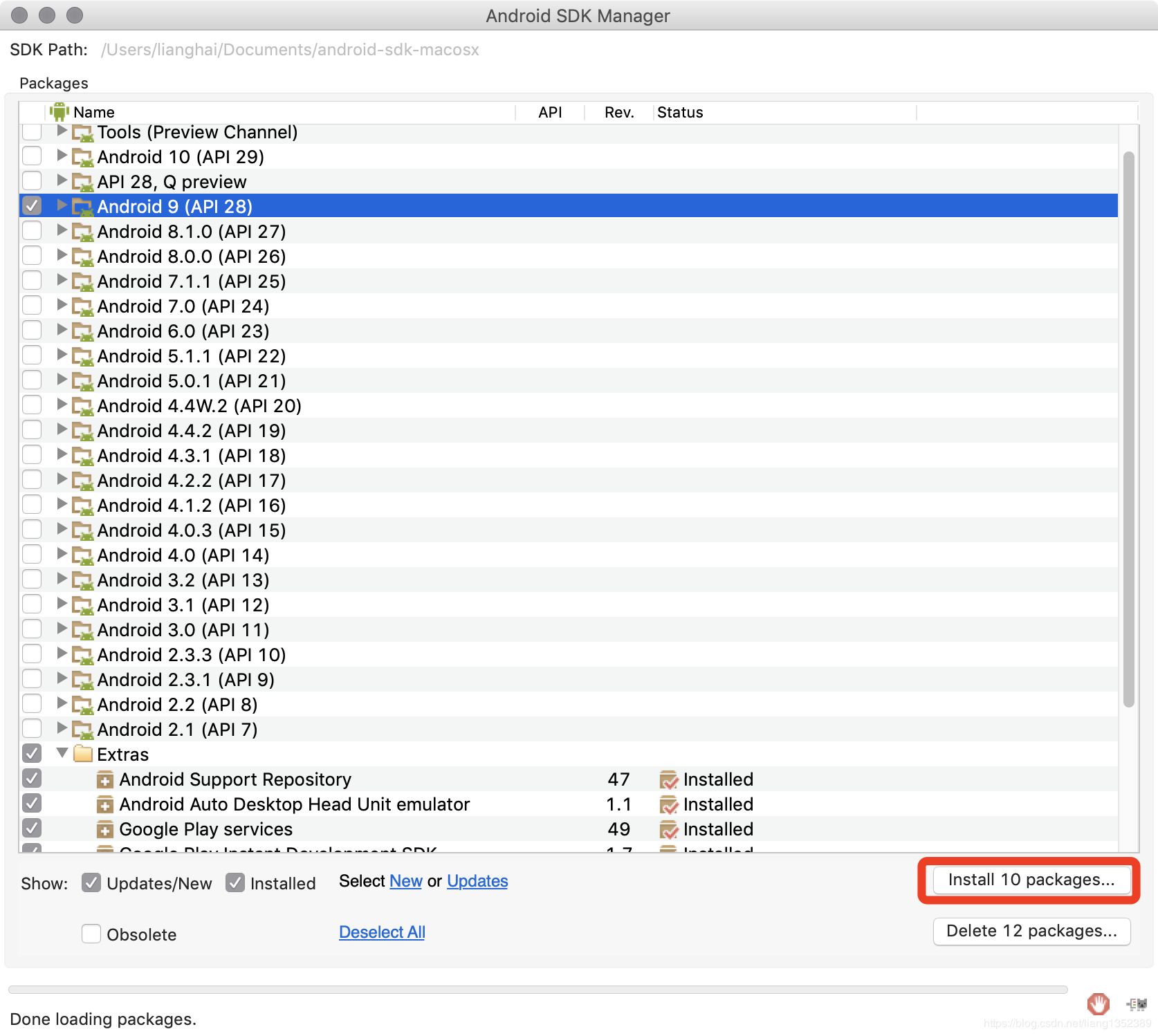The image size is (1158, 1036).
Task: Select the Android 4.0.3 (API 15) row
Action: [x=569, y=530]
